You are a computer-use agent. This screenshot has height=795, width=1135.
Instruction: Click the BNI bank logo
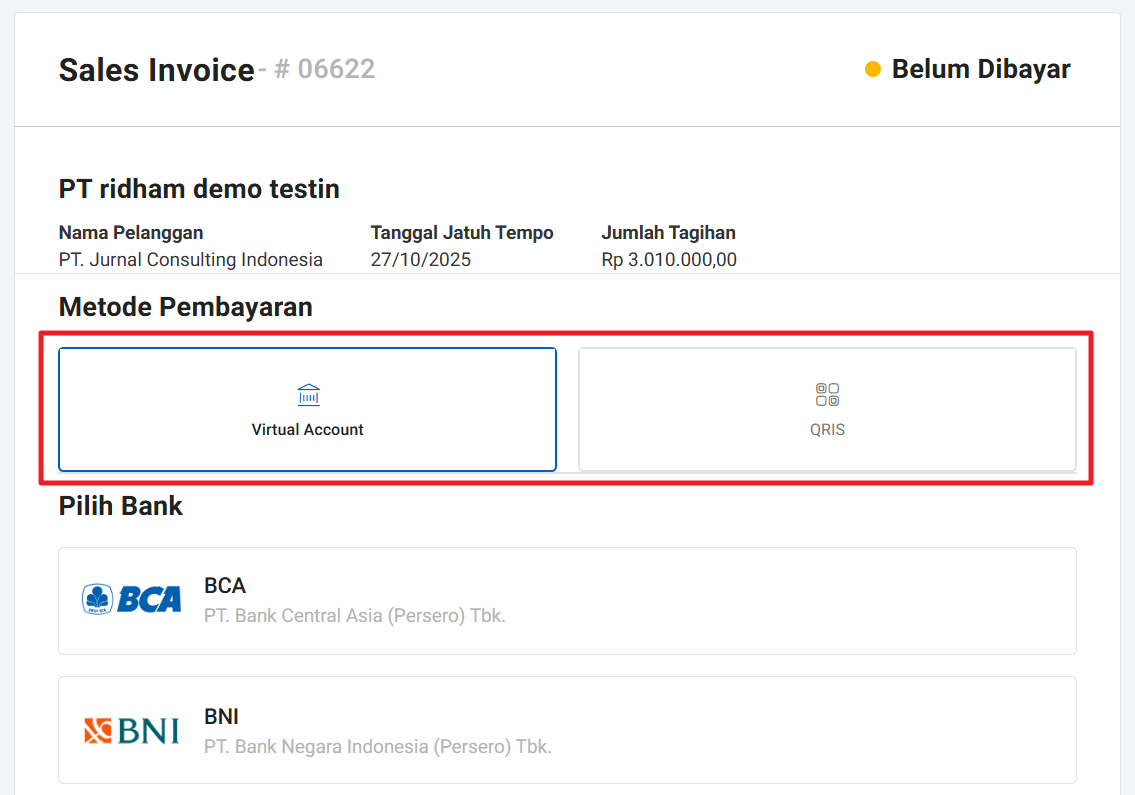pyautogui.click(x=132, y=731)
